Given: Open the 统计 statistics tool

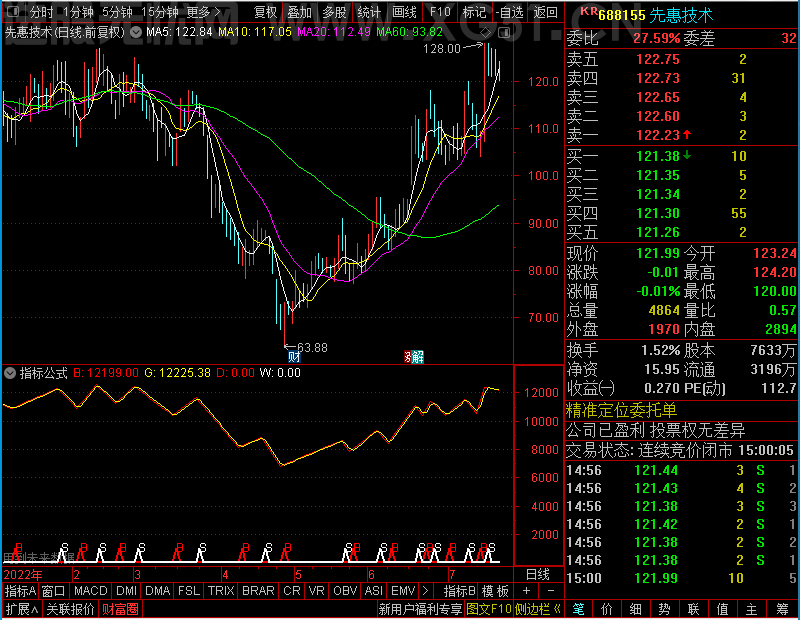Looking at the screenshot, I should point(369,12).
